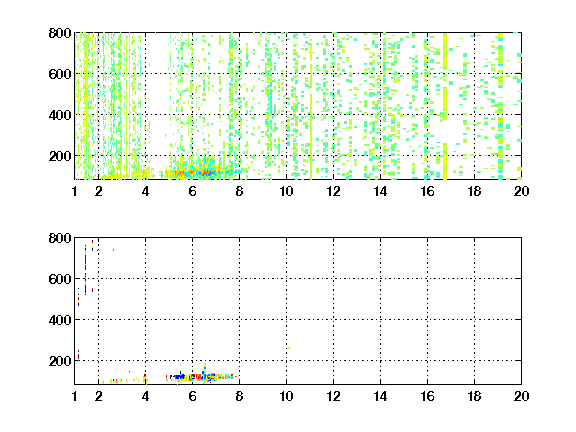
Task: Click the green vertical stripe near 19 in top plot
Action: click(x=500, y=107)
